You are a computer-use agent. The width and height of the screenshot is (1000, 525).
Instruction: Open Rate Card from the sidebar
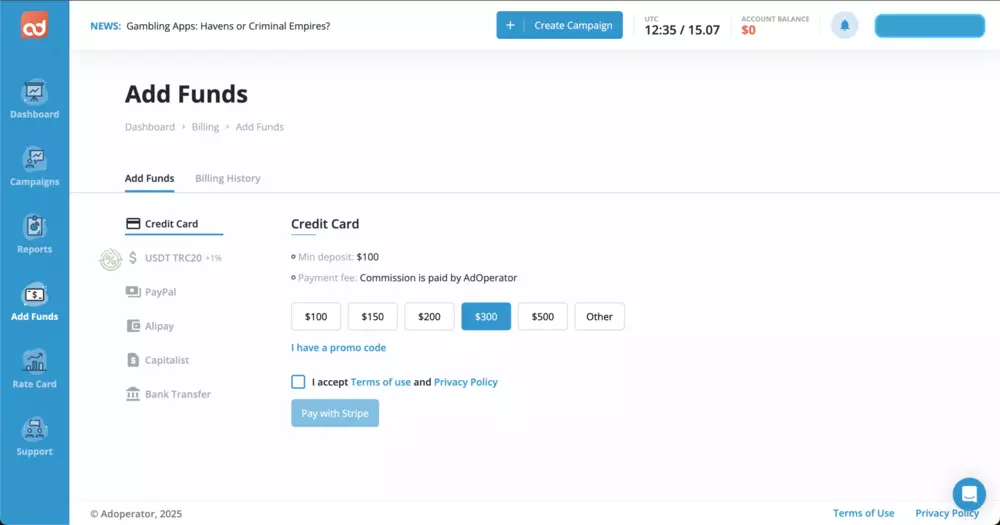coord(34,369)
